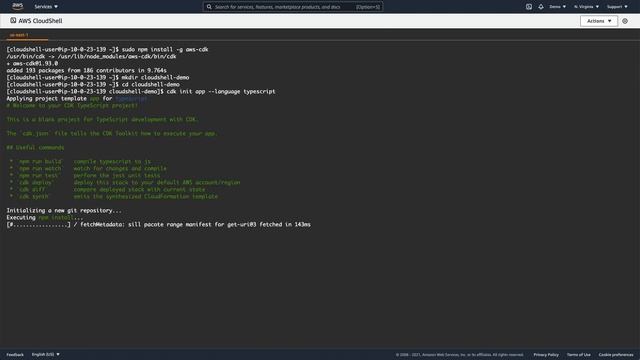Image resolution: width=640 pixels, height=360 pixels.
Task: Click the 'Applying project template' output line
Action: tap(76, 99)
